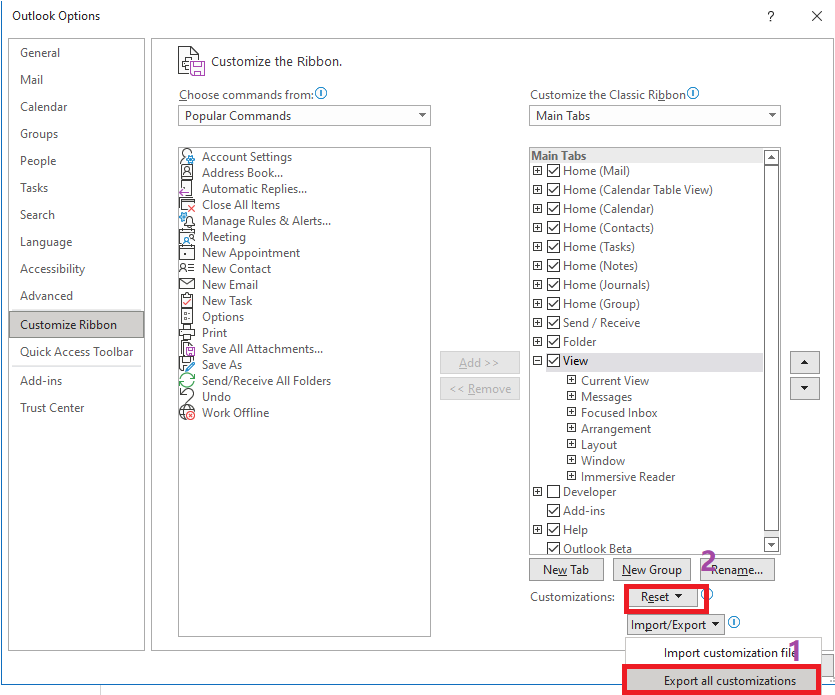
Task: Uncheck the View tab checkbox
Action: coord(553,361)
